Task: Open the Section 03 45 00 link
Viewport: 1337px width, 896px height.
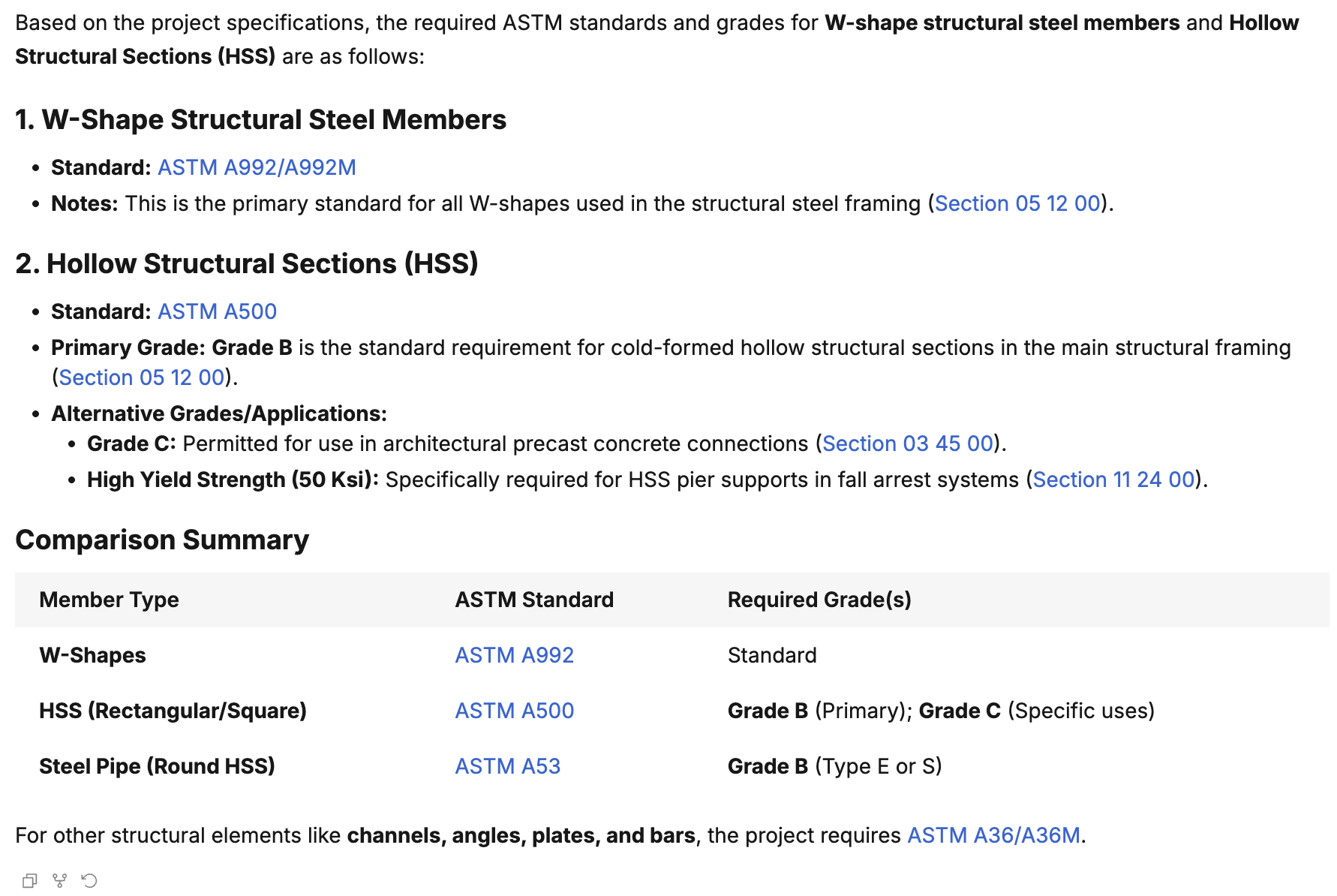Action: tap(908, 443)
